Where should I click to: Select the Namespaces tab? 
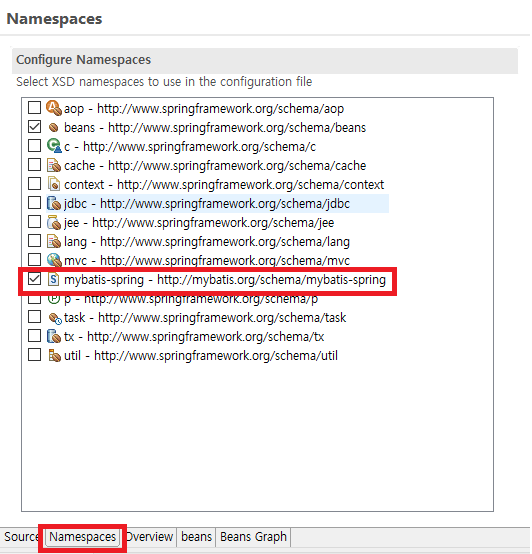click(x=82, y=537)
